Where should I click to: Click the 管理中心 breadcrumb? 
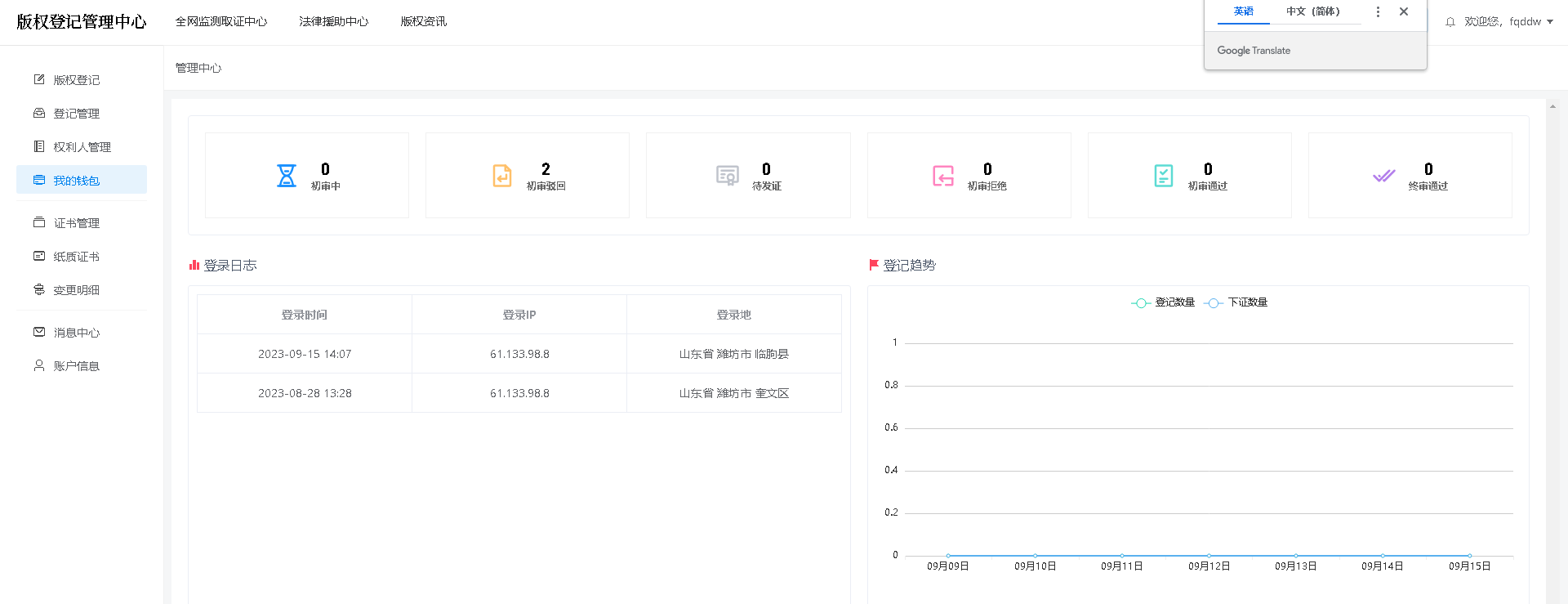pyautogui.click(x=198, y=68)
